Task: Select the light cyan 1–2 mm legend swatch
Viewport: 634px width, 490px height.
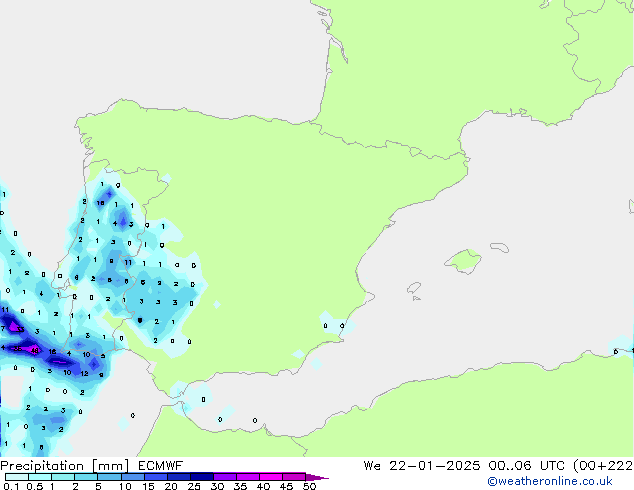Action: 63,477
